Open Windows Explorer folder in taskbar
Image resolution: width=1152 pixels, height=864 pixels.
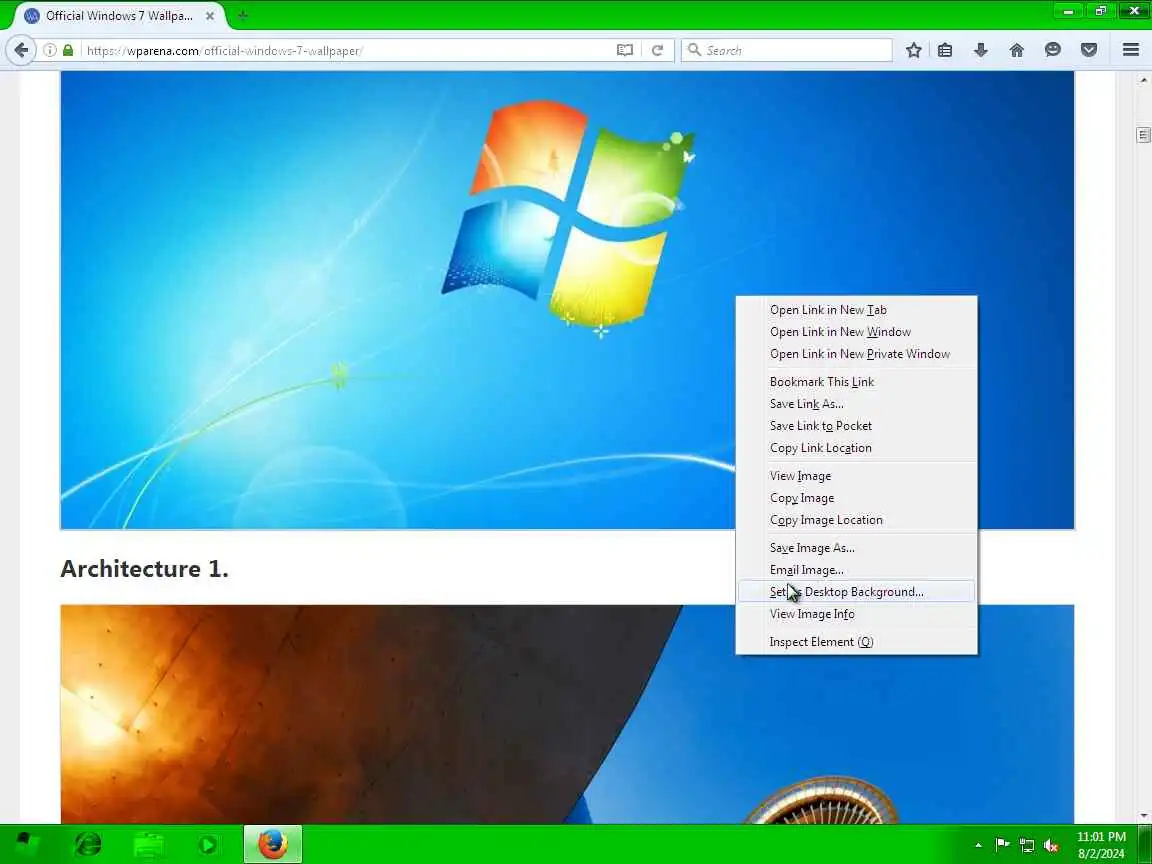(x=148, y=844)
